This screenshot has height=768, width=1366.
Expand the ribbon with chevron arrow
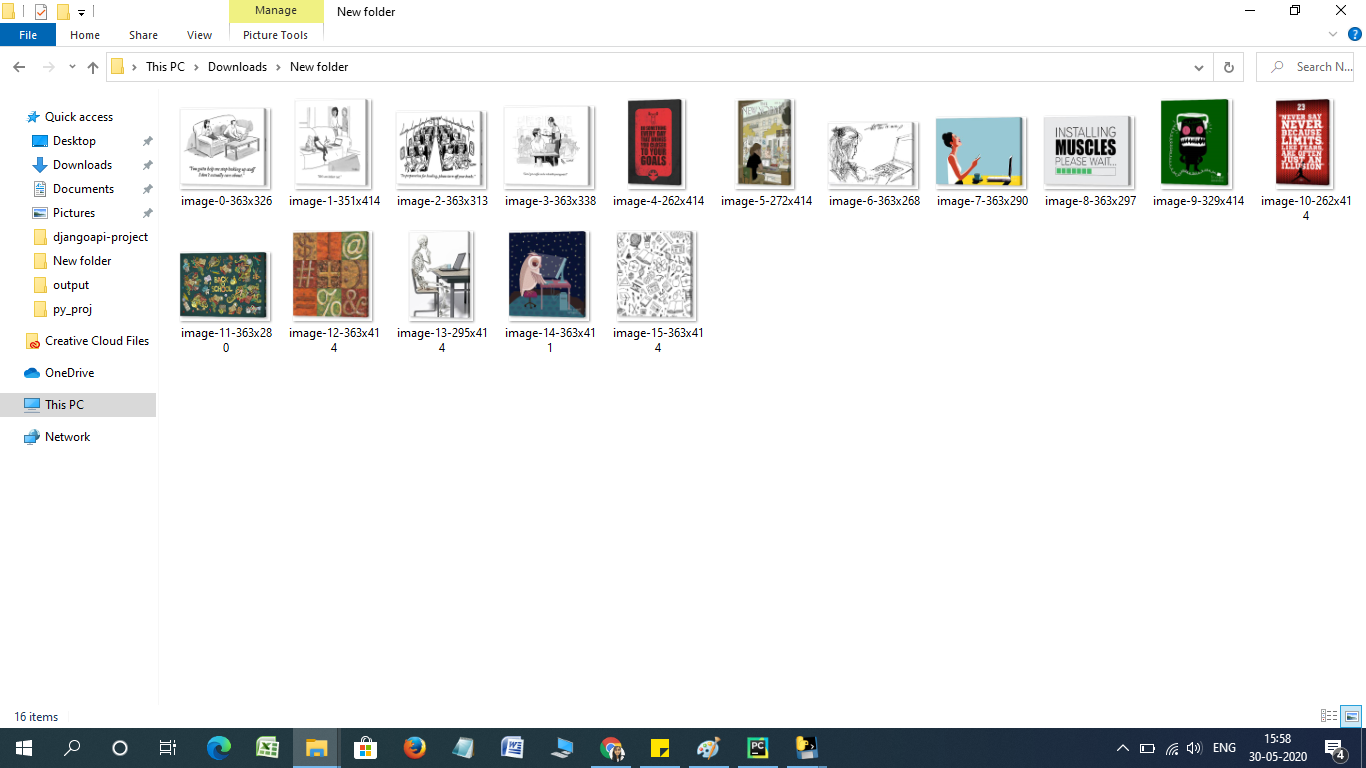(x=1333, y=34)
